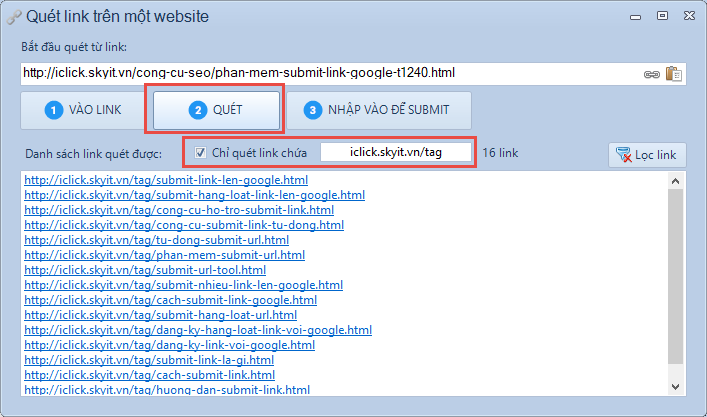
Task: Click the scrollbar down arrow
Action: pyautogui.click(x=675, y=387)
